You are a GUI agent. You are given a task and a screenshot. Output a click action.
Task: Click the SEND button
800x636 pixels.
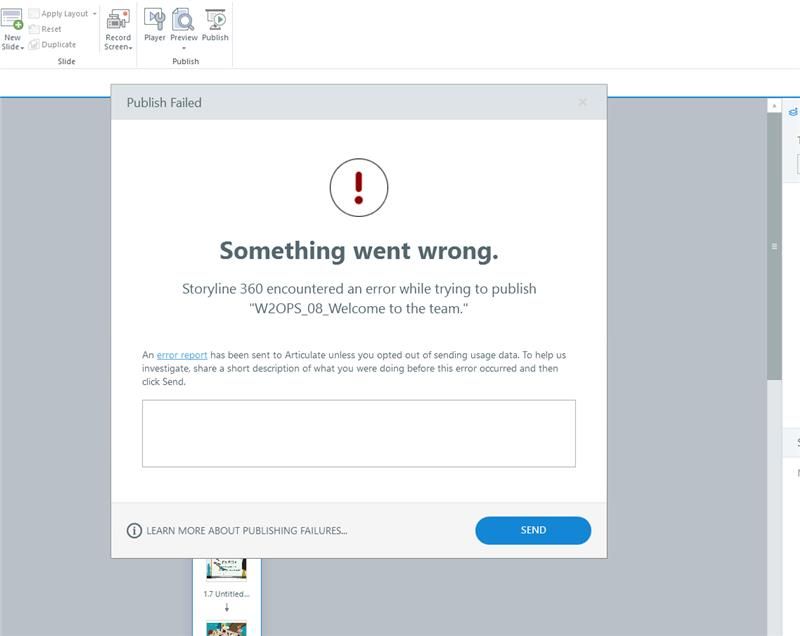pos(533,530)
